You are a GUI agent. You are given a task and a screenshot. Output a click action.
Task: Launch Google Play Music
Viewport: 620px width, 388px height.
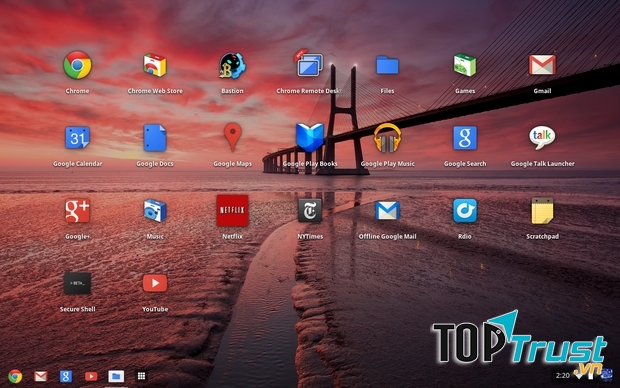[387, 138]
